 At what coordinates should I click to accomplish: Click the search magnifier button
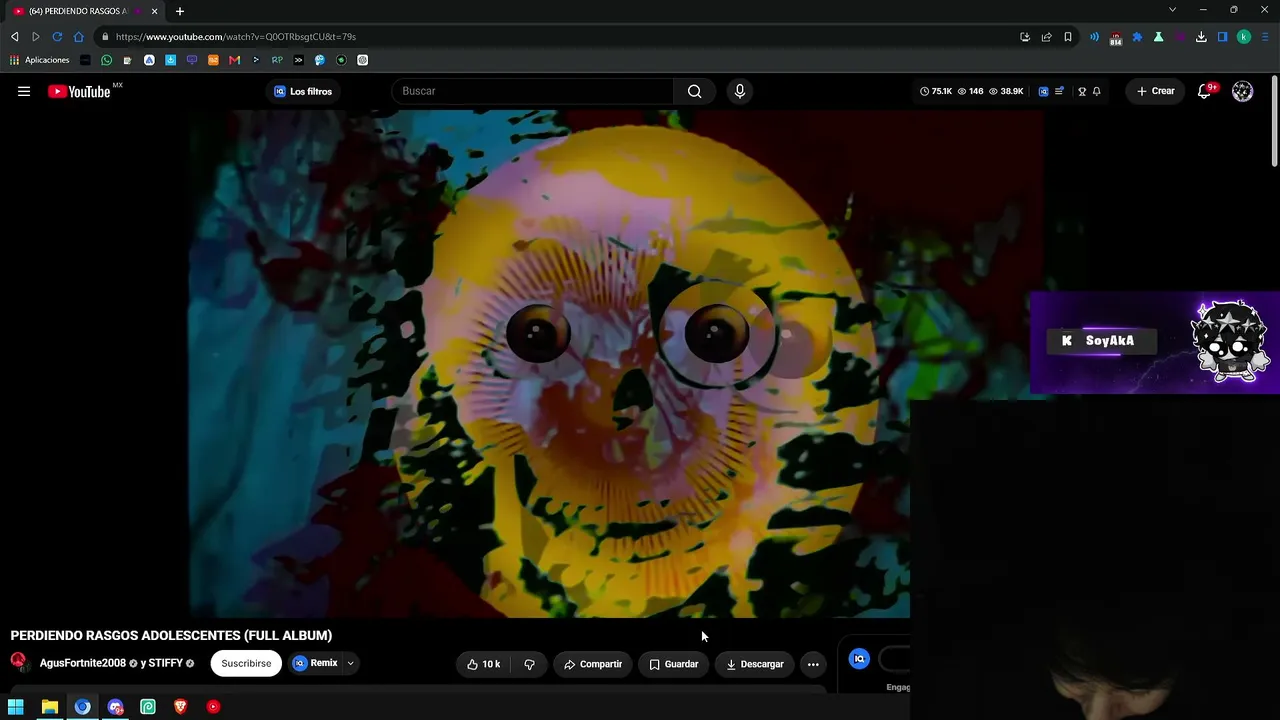(694, 91)
